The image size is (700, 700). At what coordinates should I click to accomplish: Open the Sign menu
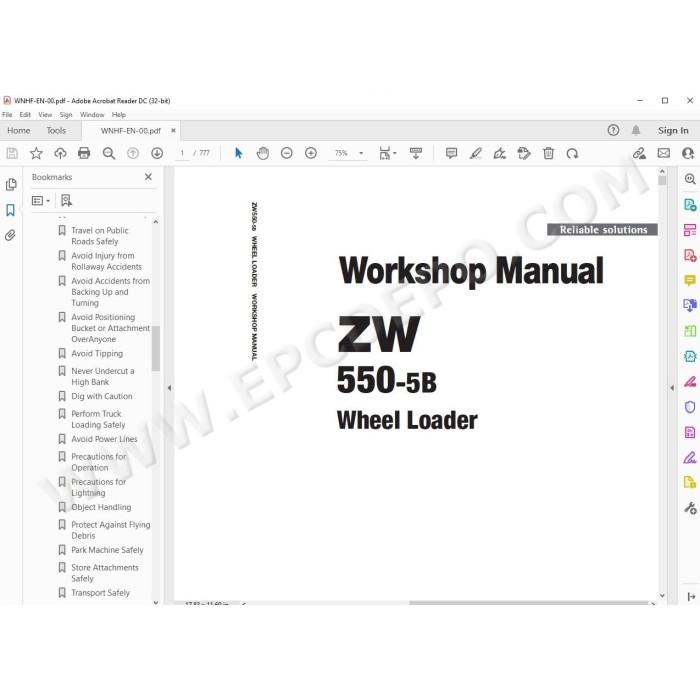tap(66, 115)
